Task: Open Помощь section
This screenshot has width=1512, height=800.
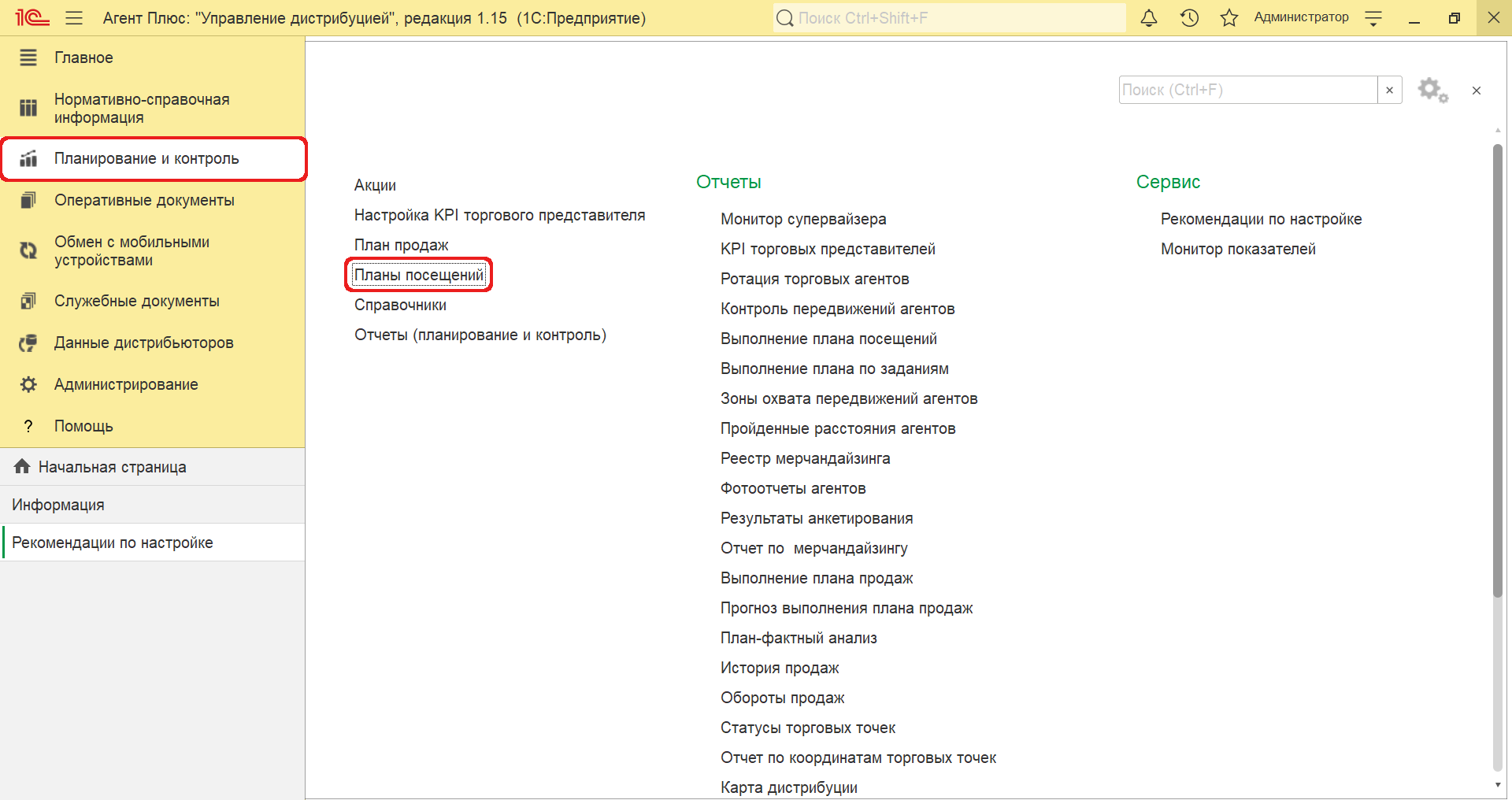Action: tap(153, 426)
